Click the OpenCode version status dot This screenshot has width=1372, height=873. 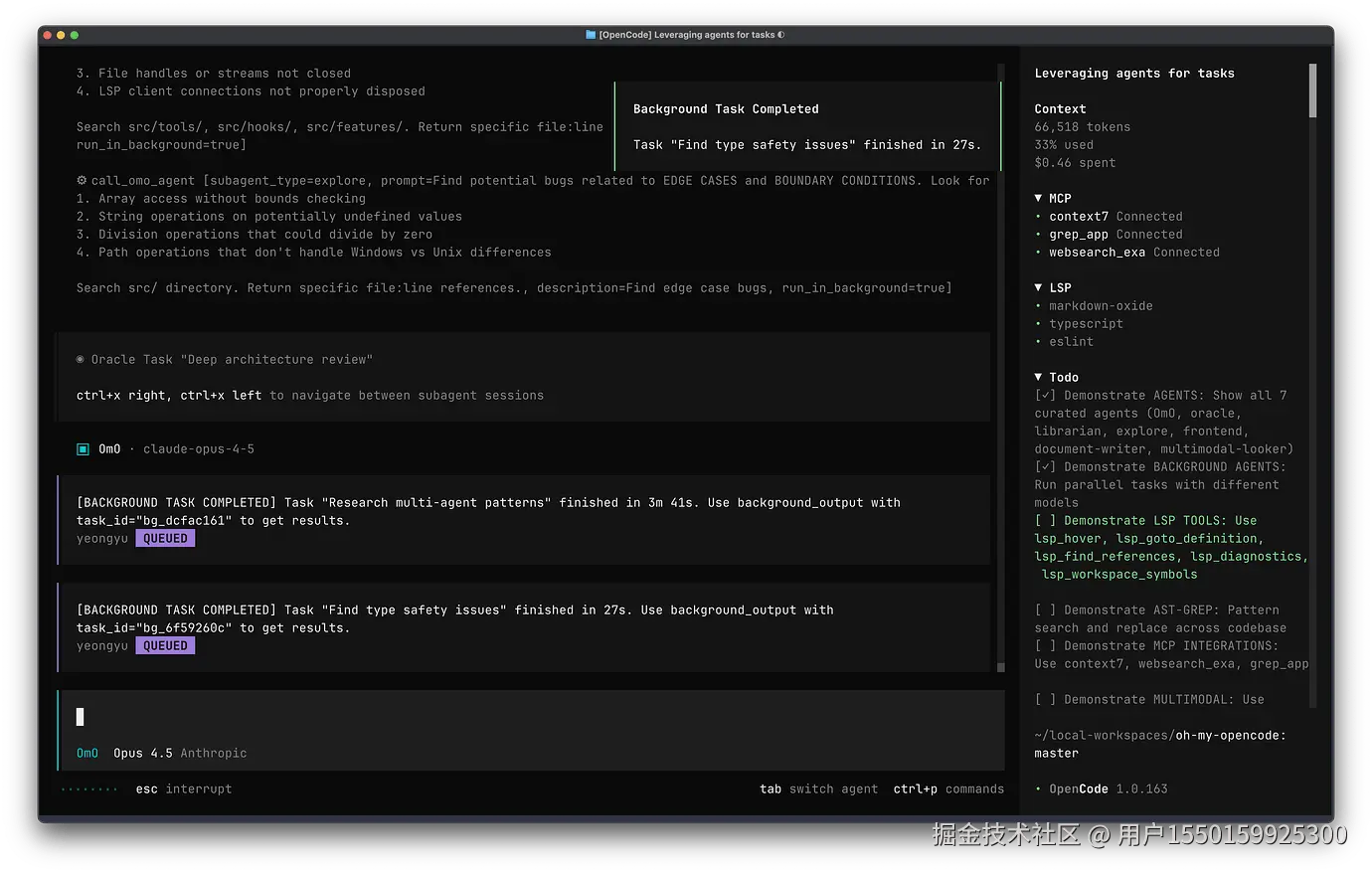[x=1039, y=789]
